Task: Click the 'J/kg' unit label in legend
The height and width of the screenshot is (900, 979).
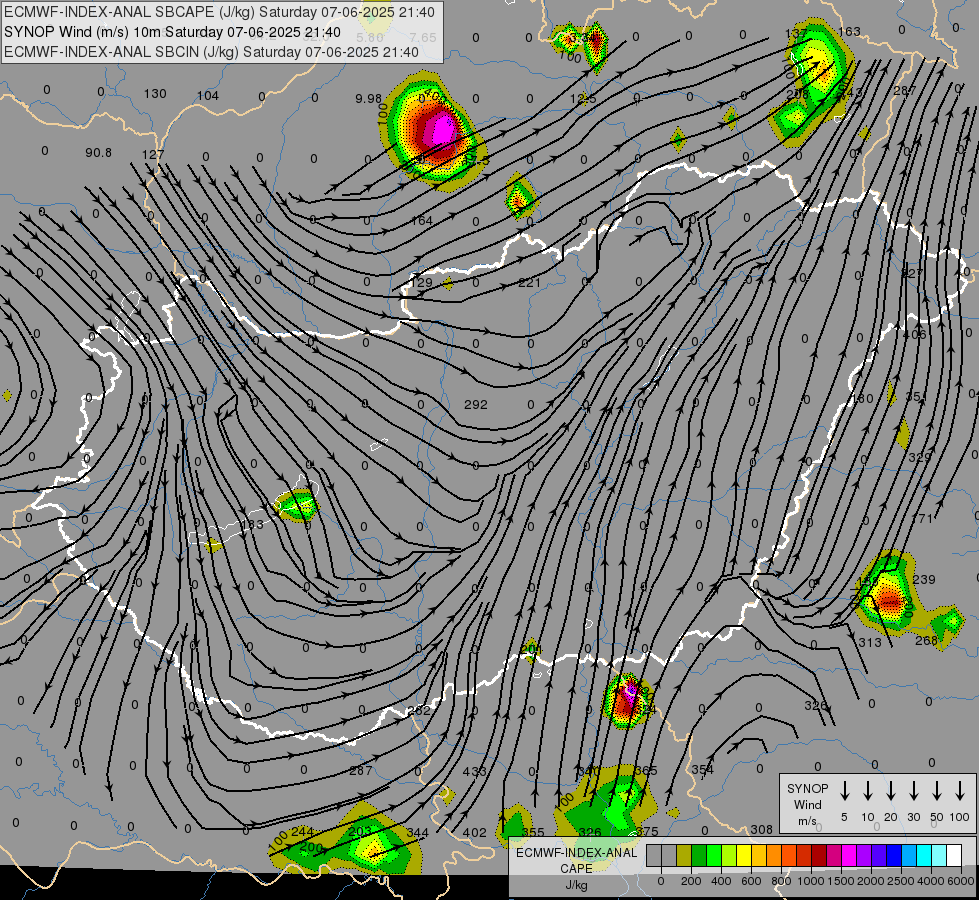Action: 576,885
